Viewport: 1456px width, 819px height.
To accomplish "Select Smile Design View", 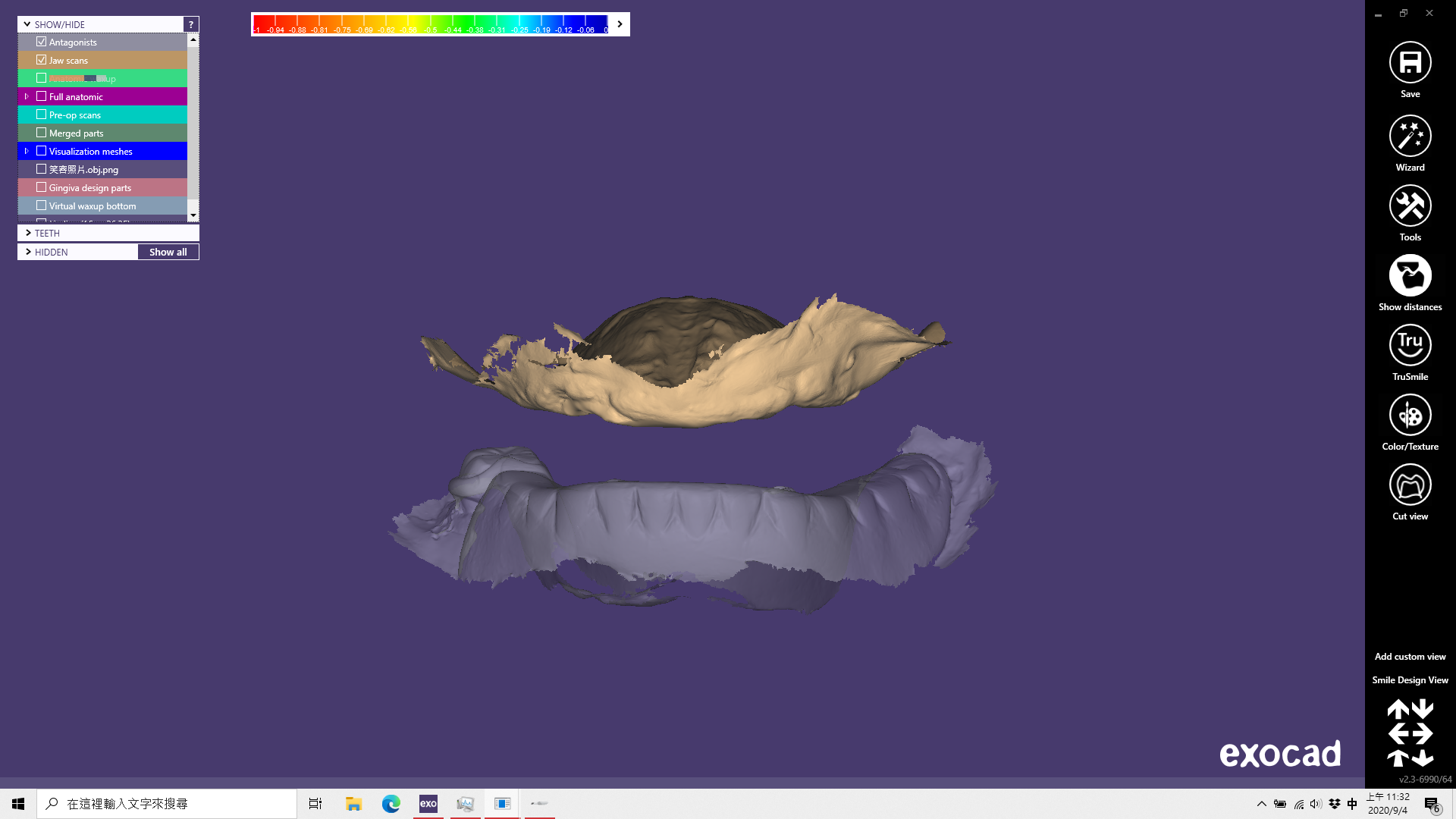I will tap(1410, 680).
